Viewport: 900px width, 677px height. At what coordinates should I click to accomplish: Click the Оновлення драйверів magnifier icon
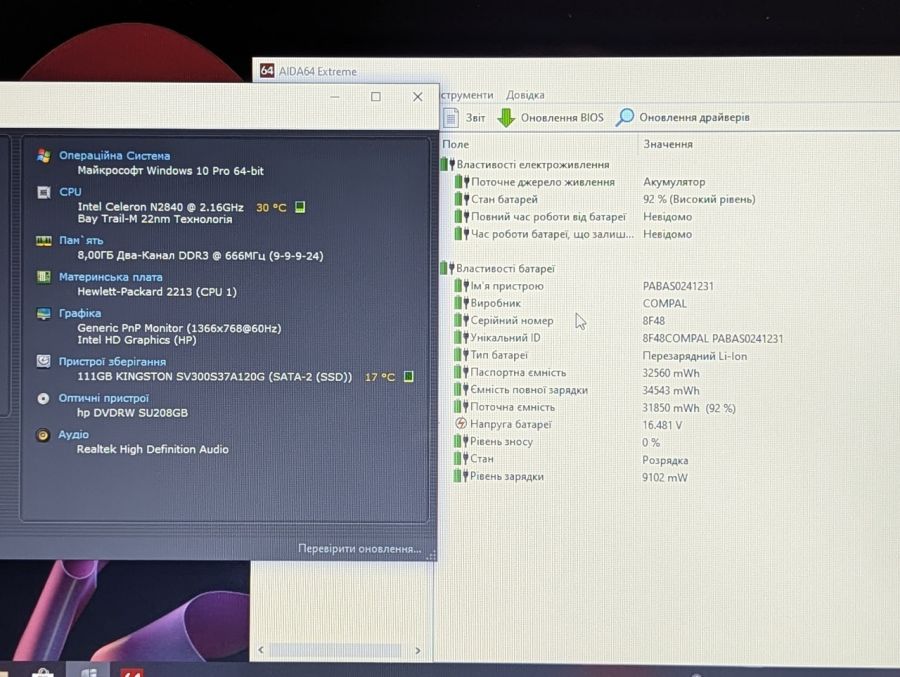624,117
